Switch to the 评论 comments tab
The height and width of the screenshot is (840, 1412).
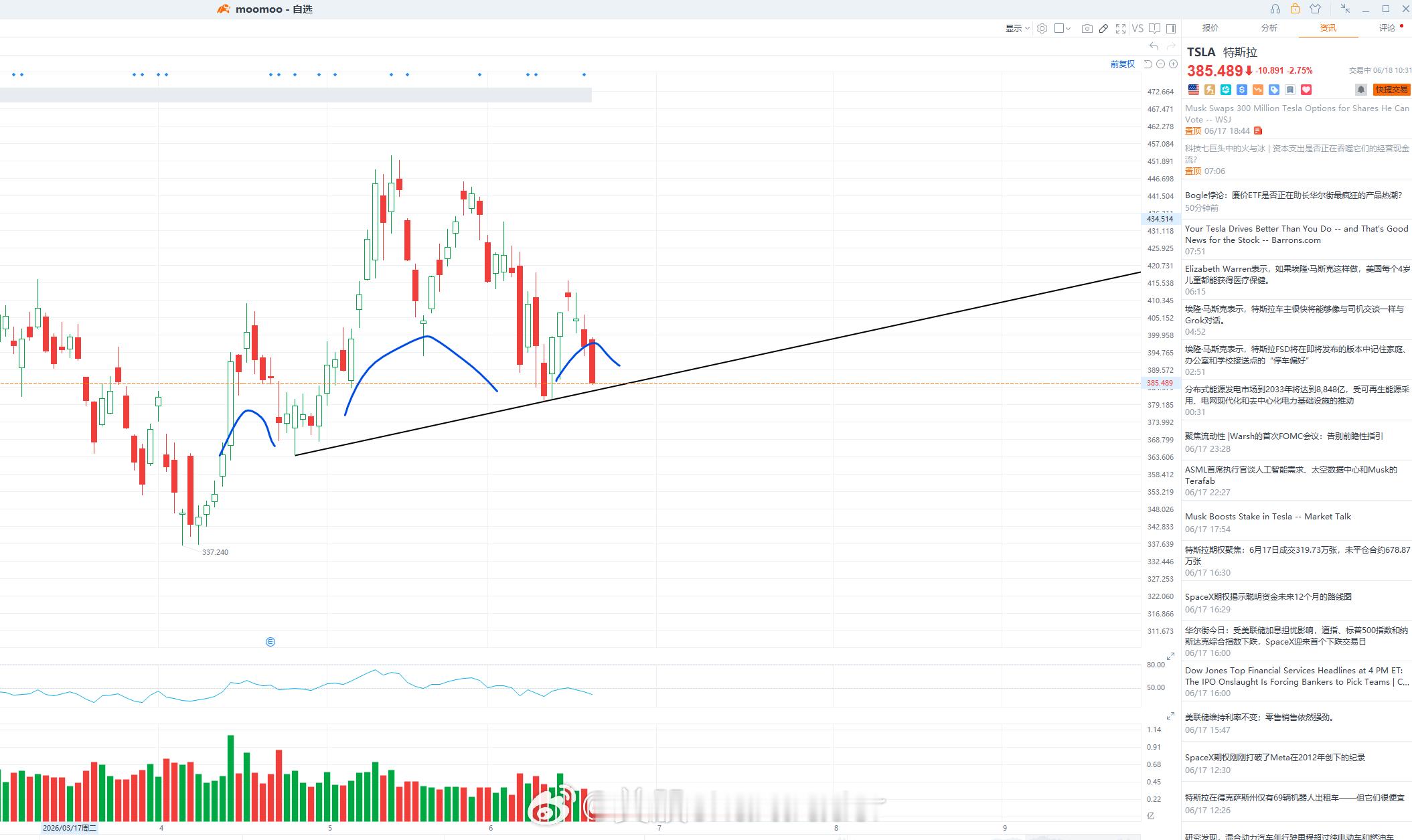(1387, 27)
